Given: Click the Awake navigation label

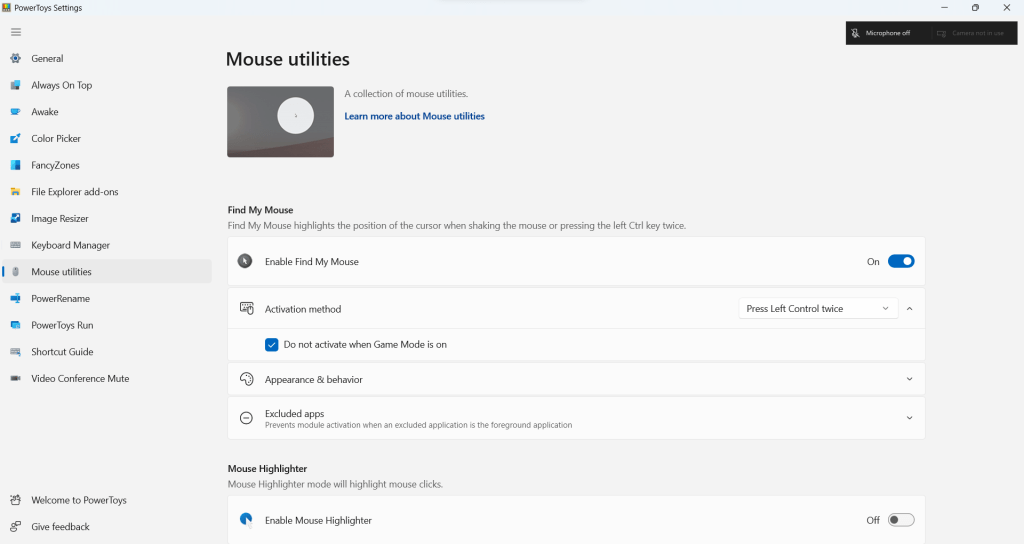Looking at the screenshot, I should pos(44,112).
